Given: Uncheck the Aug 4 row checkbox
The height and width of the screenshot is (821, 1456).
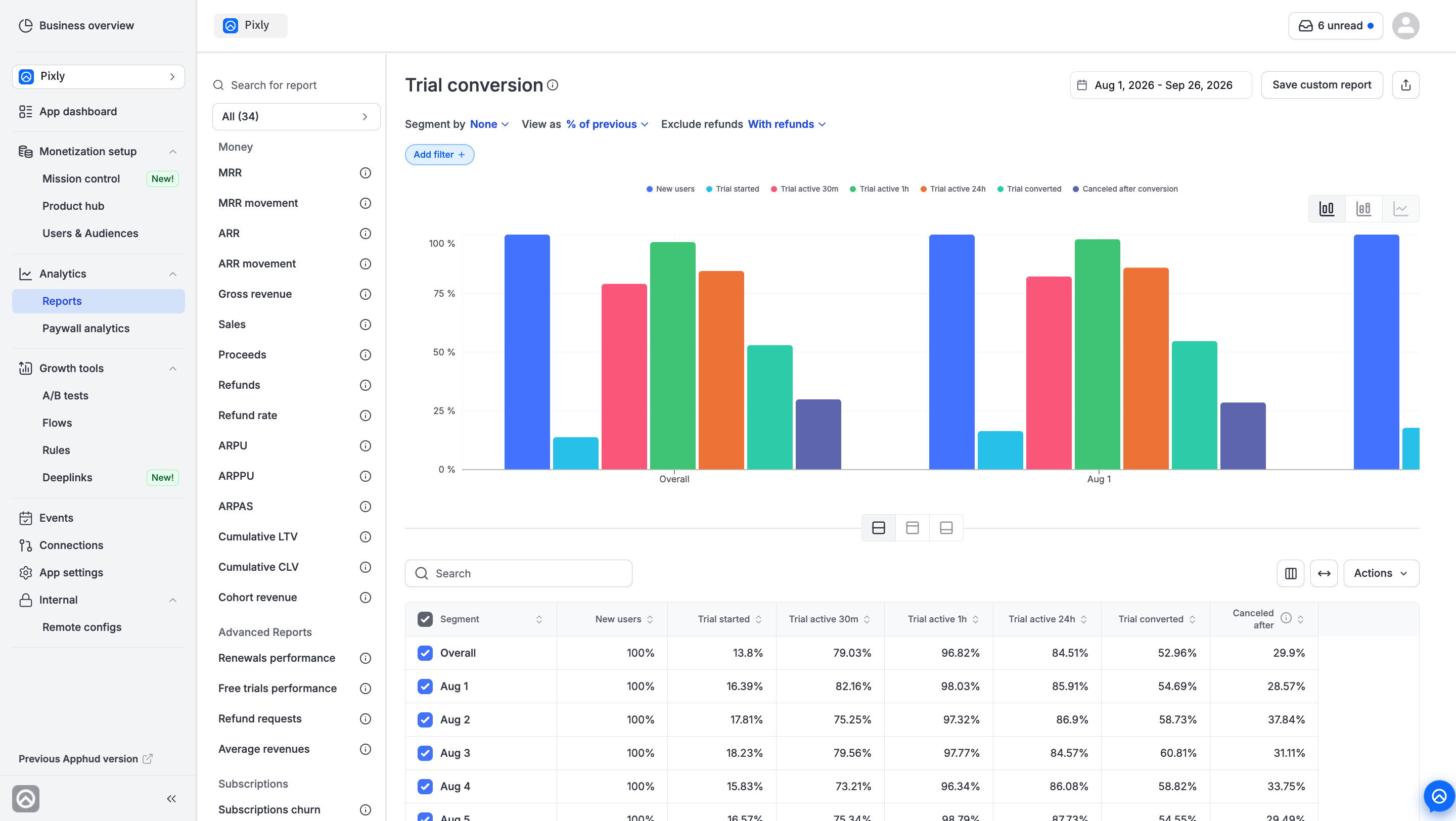Looking at the screenshot, I should pos(425,786).
